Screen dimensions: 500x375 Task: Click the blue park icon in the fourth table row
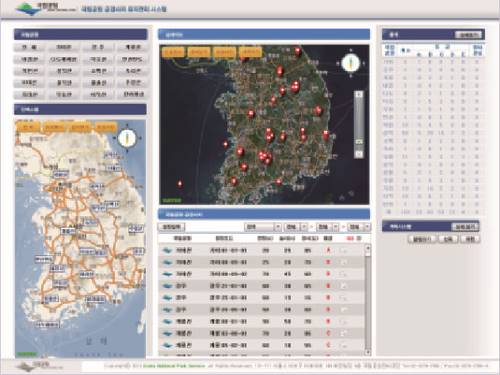point(167,286)
